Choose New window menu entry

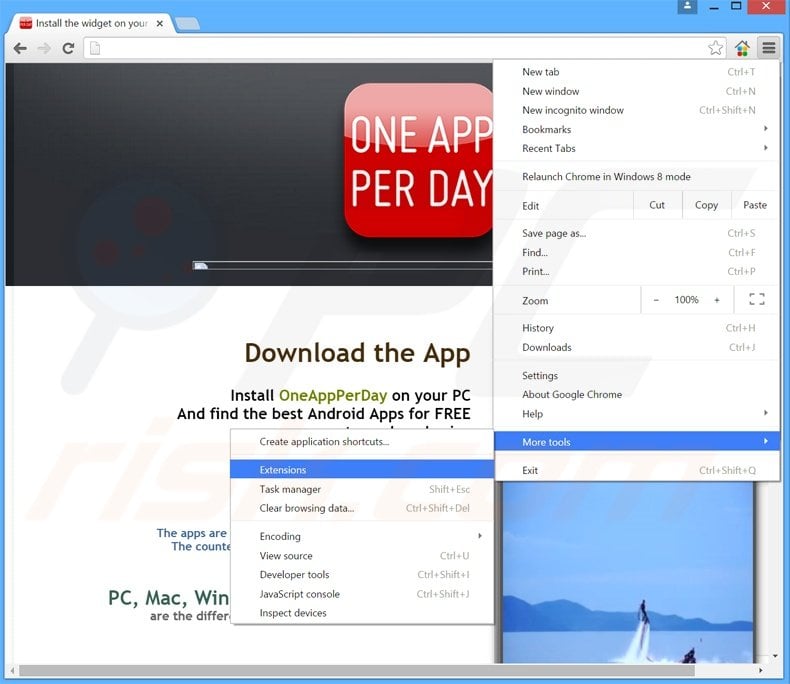pyautogui.click(x=636, y=91)
